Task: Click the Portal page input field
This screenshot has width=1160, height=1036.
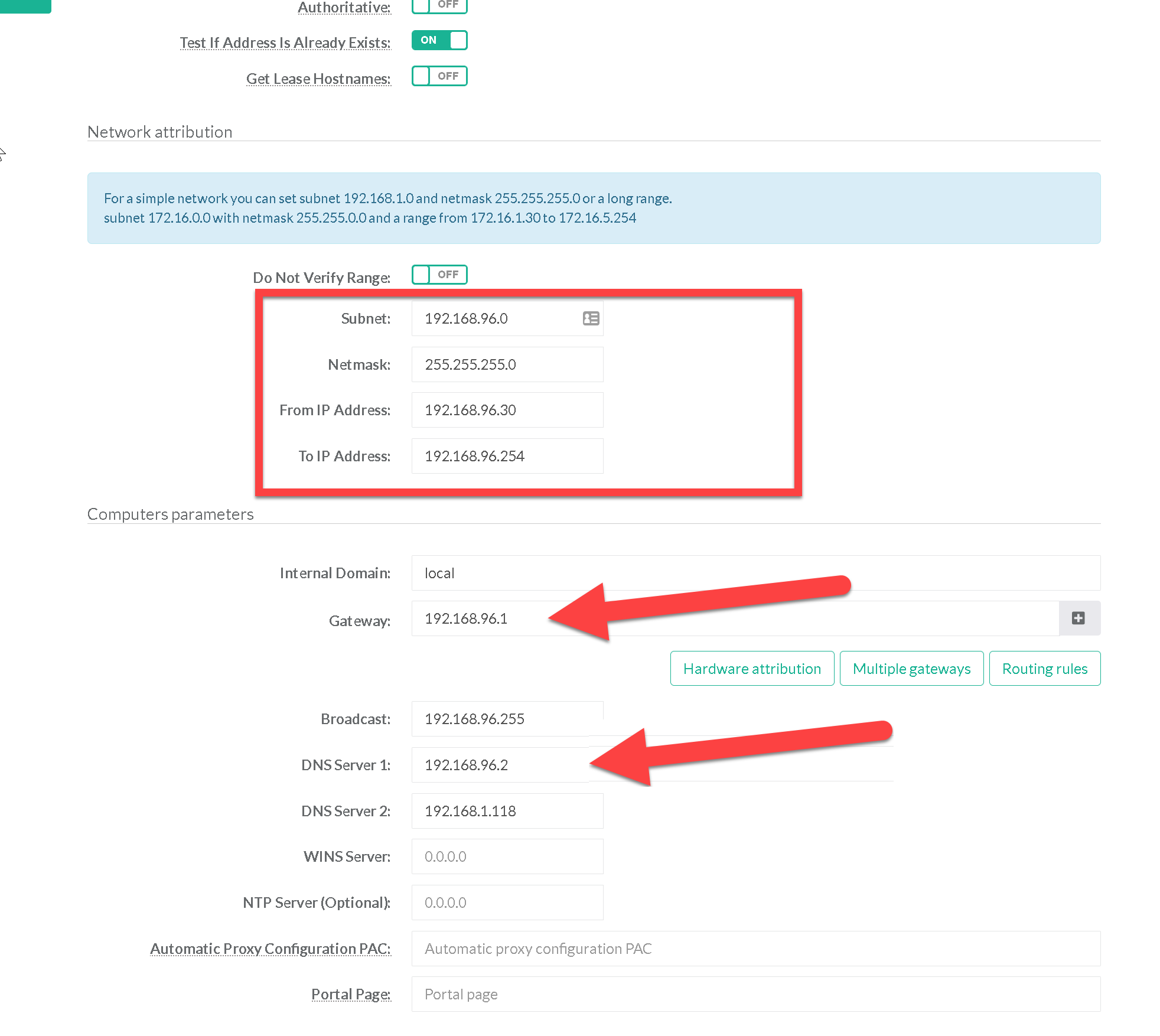Action: 755,994
